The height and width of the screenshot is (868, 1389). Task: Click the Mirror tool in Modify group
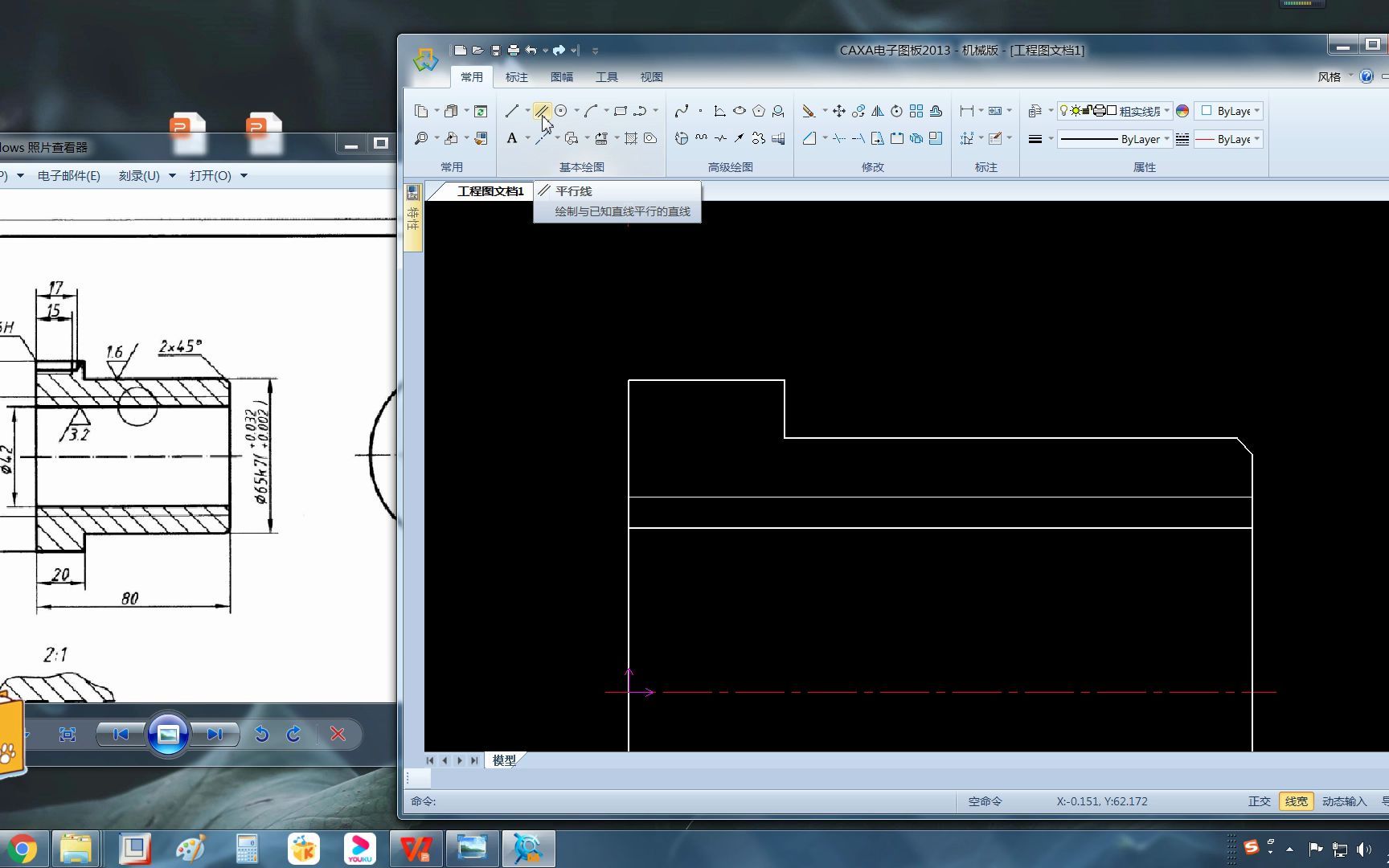[878, 111]
